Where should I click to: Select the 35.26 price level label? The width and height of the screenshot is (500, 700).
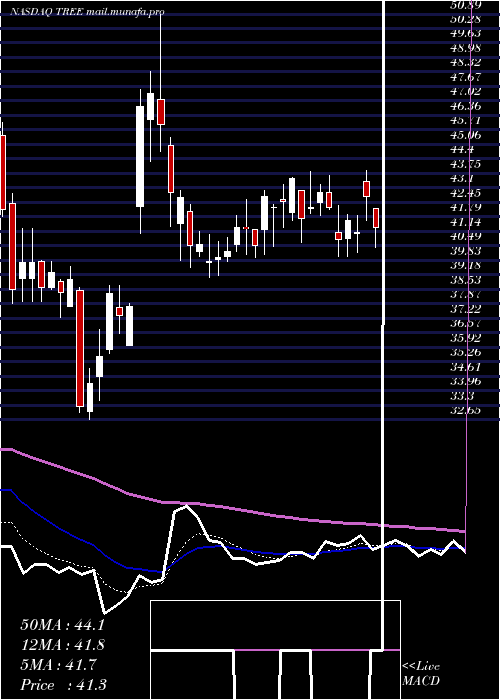point(466,353)
